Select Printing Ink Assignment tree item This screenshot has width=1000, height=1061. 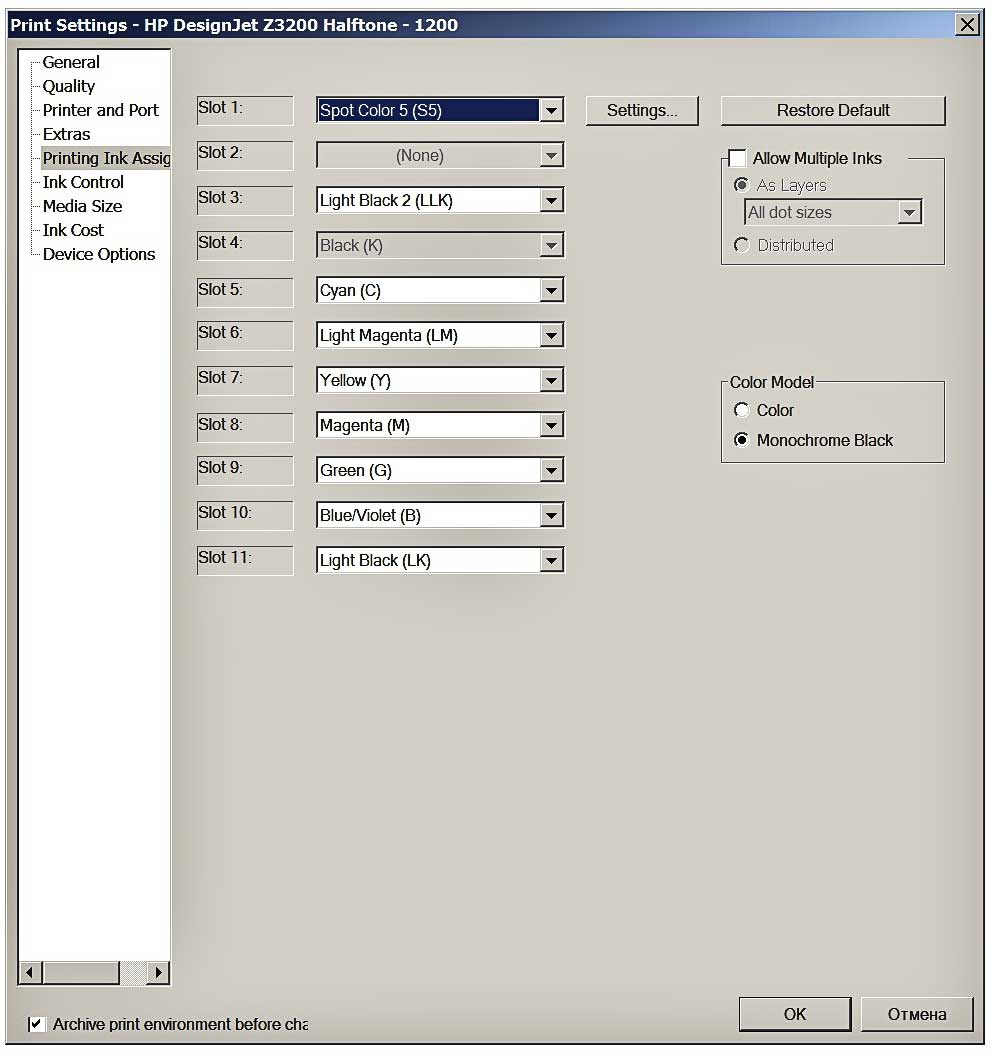[x=106, y=158]
